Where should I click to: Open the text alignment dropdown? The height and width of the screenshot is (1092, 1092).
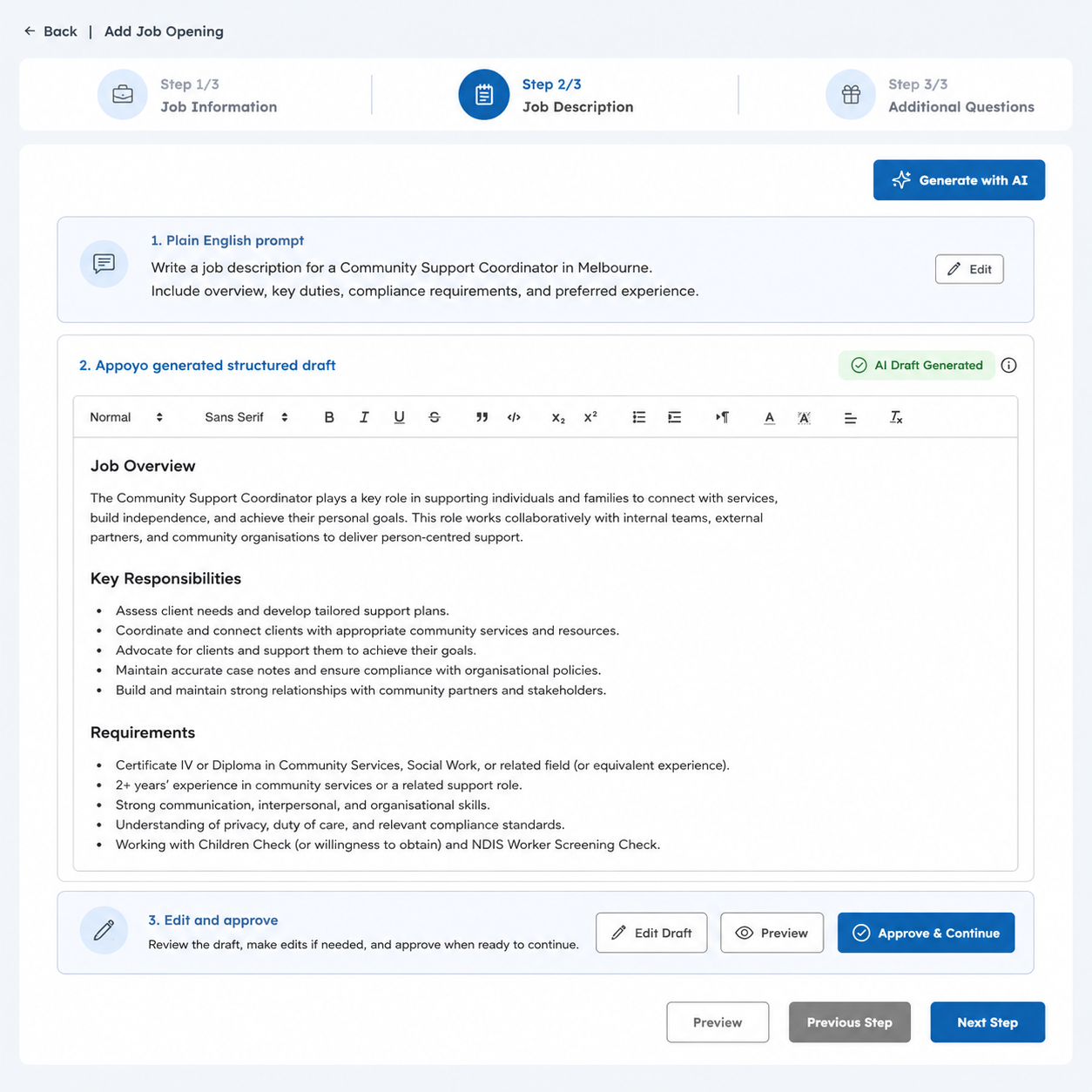click(850, 418)
